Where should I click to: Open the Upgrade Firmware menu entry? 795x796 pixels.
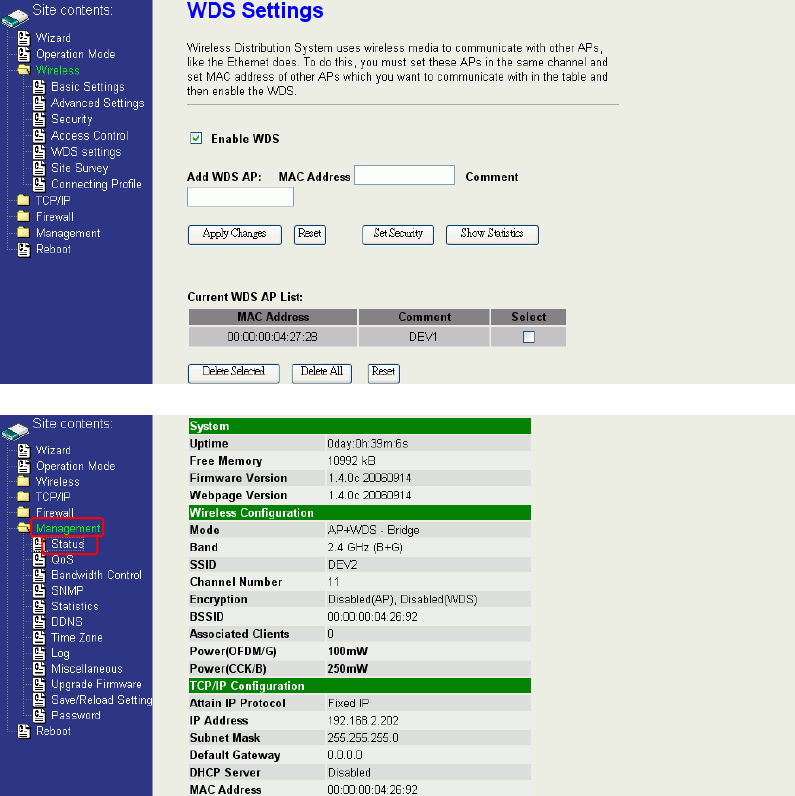click(x=96, y=684)
